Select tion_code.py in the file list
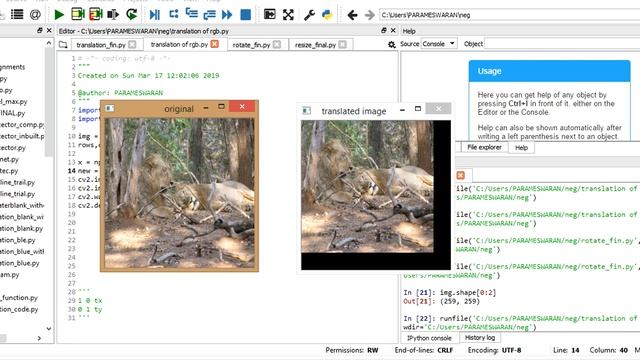Screen dimensions: 640x360 tap(19, 309)
